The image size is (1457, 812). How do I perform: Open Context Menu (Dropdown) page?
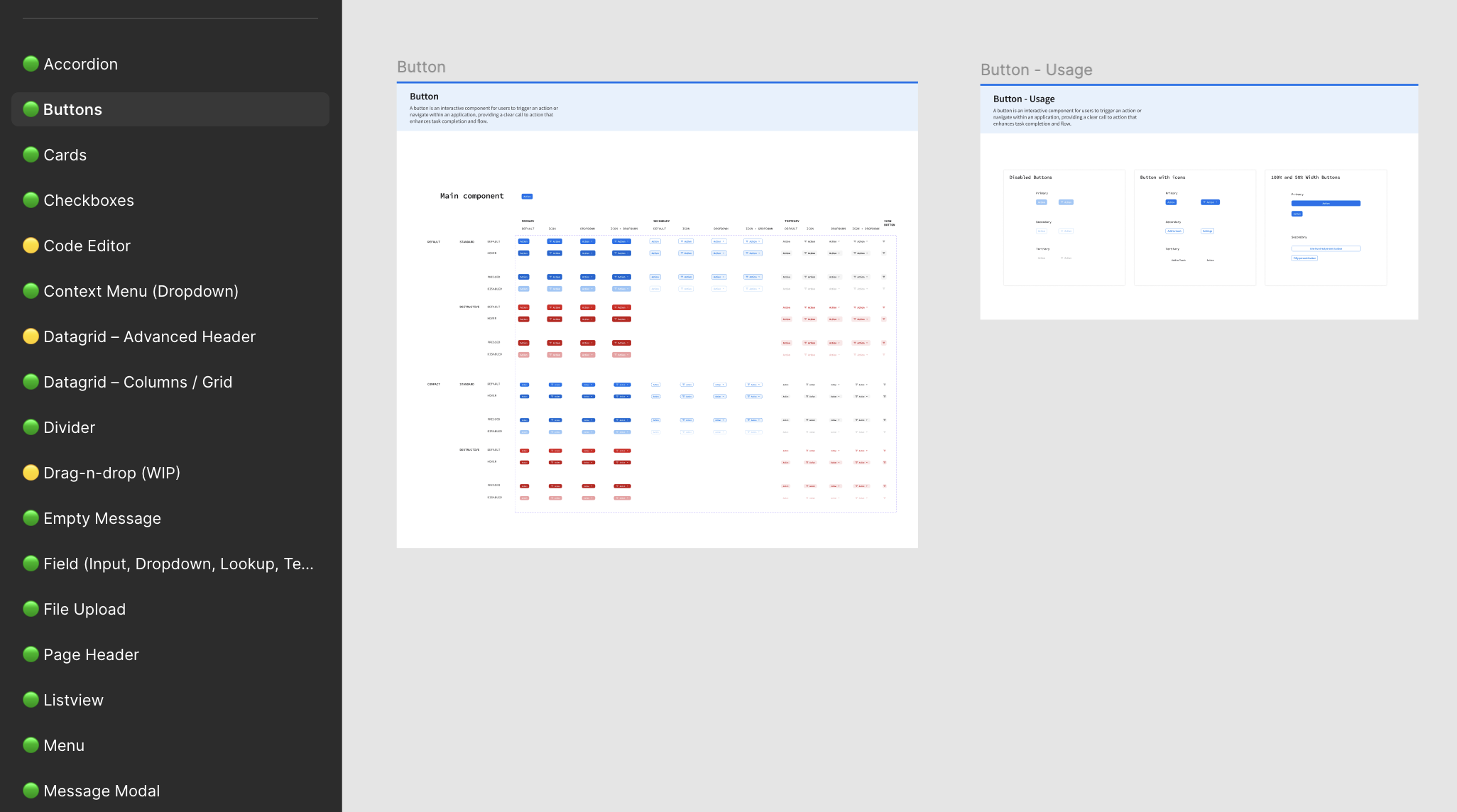tap(170, 291)
